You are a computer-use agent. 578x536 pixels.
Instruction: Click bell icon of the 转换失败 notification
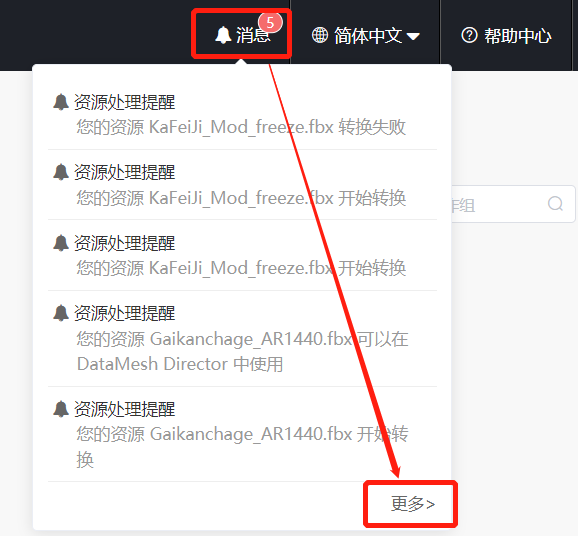click(x=61, y=102)
